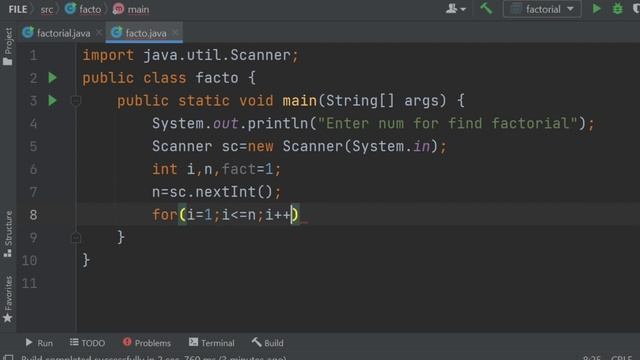Click main method name on line 3
The width and height of the screenshot is (640, 360).
[x=300, y=101]
